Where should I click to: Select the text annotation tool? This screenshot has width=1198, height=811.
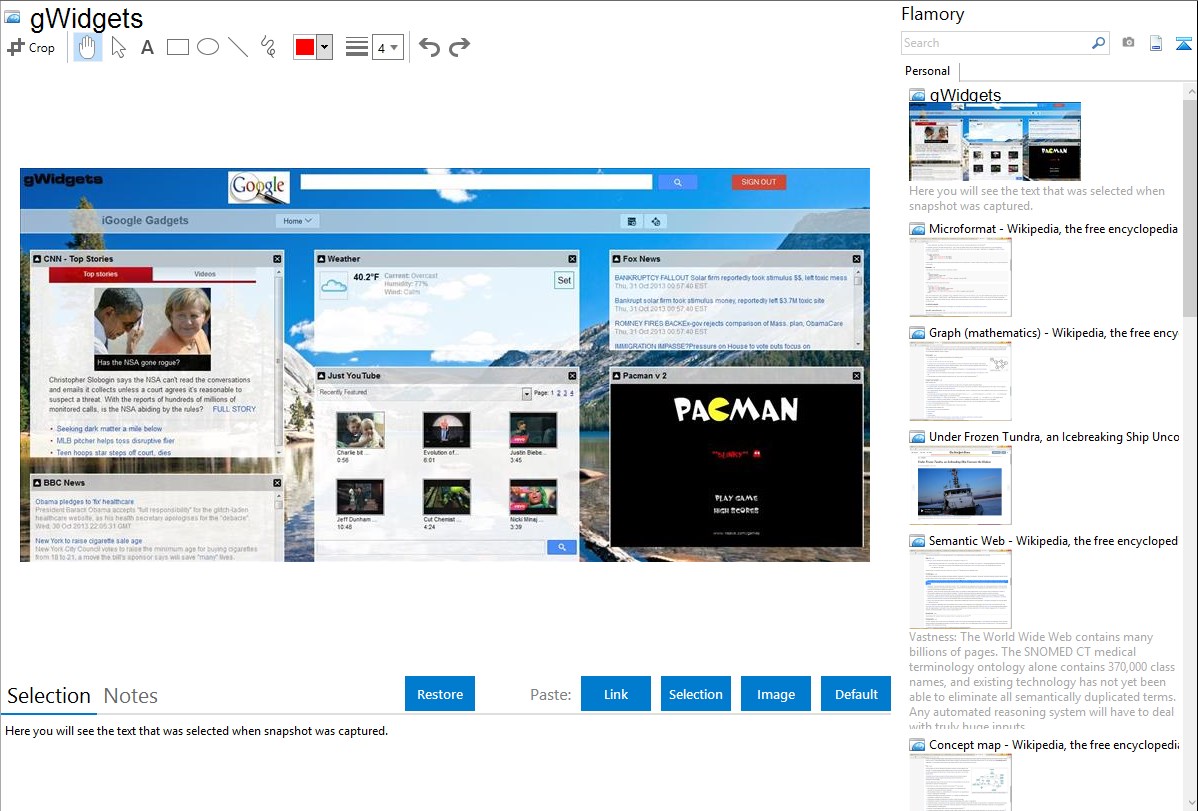click(147, 47)
